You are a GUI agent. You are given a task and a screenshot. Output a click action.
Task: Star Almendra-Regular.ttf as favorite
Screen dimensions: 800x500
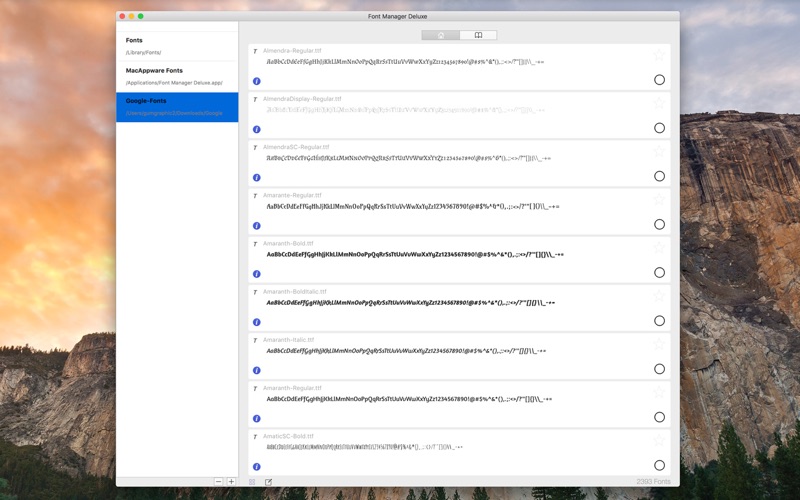click(x=659, y=55)
